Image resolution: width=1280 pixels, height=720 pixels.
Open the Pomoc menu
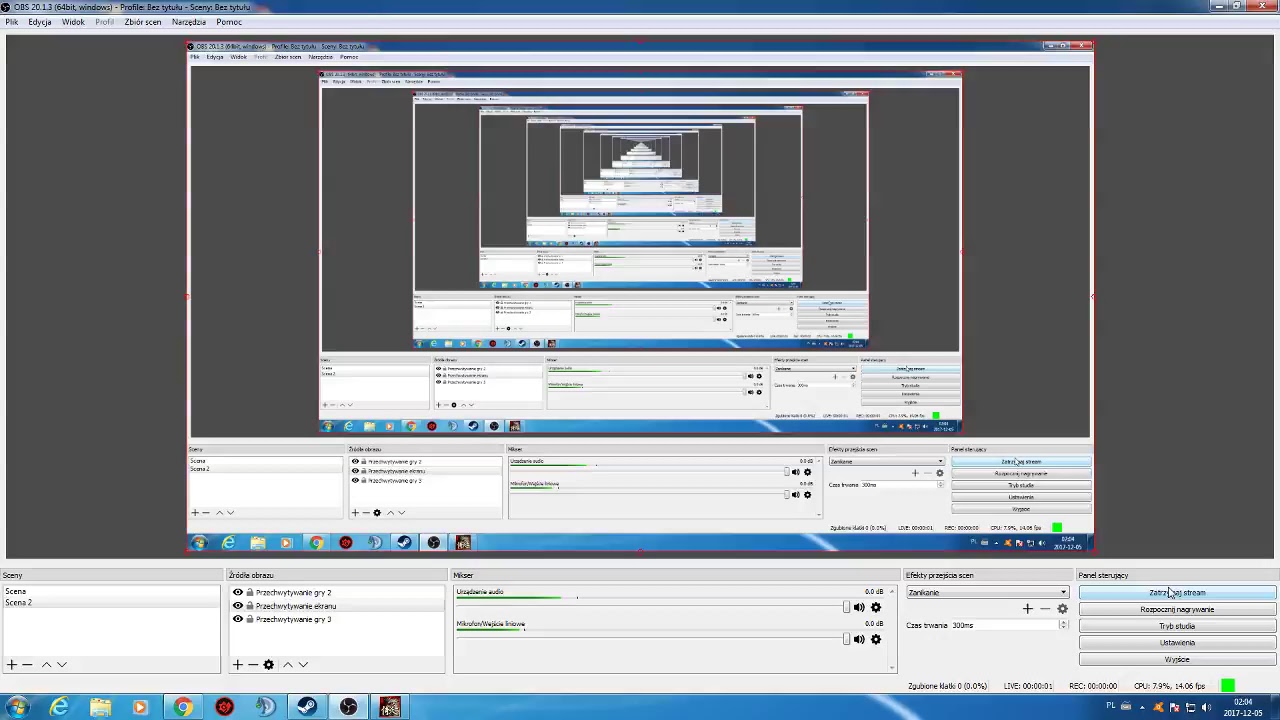[x=229, y=22]
